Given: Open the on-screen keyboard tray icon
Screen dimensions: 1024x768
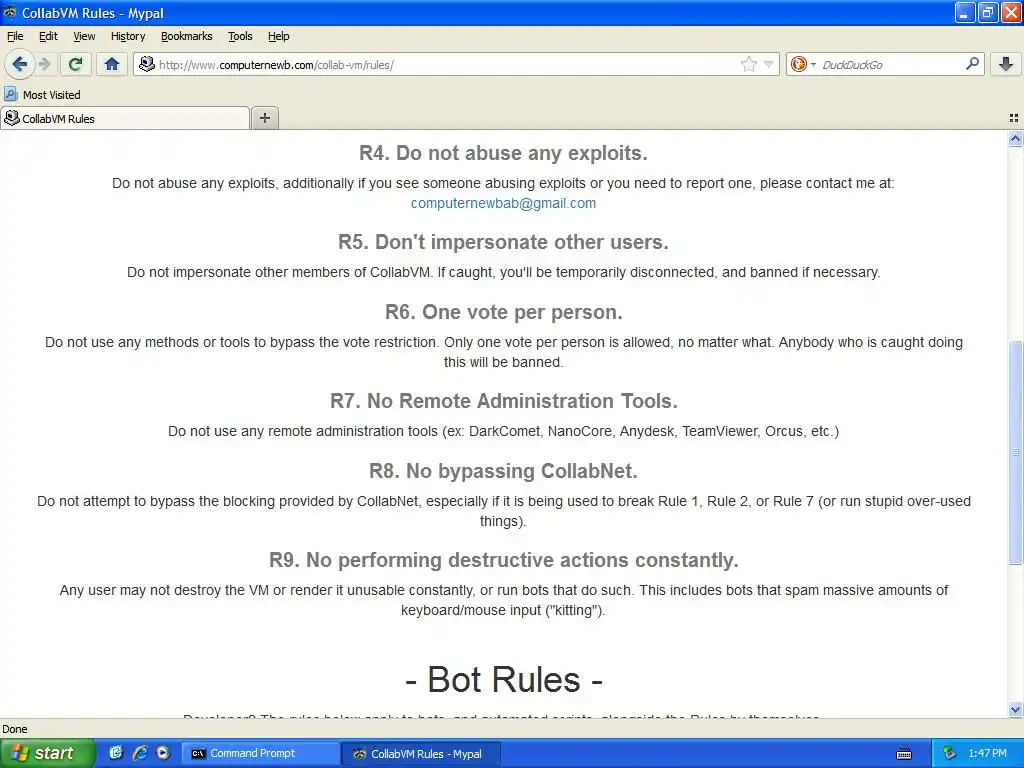Looking at the screenshot, I should click(904, 754).
